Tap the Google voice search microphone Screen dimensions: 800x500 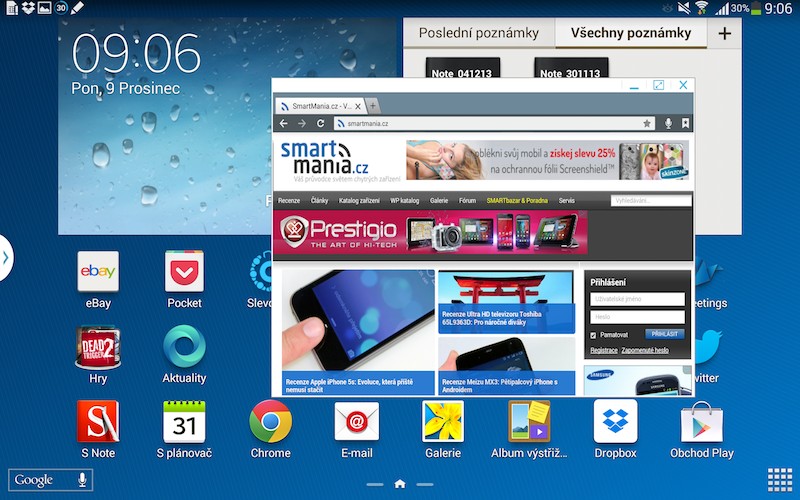tap(82, 480)
